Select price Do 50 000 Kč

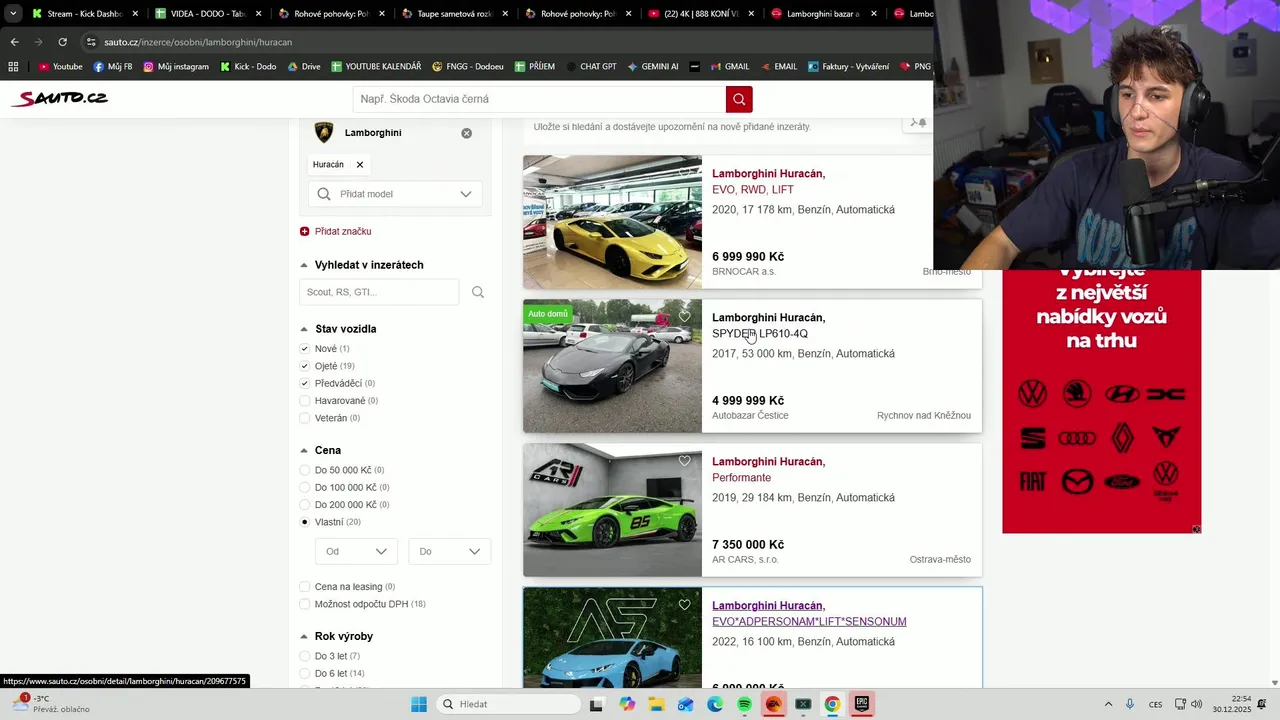[x=305, y=470]
